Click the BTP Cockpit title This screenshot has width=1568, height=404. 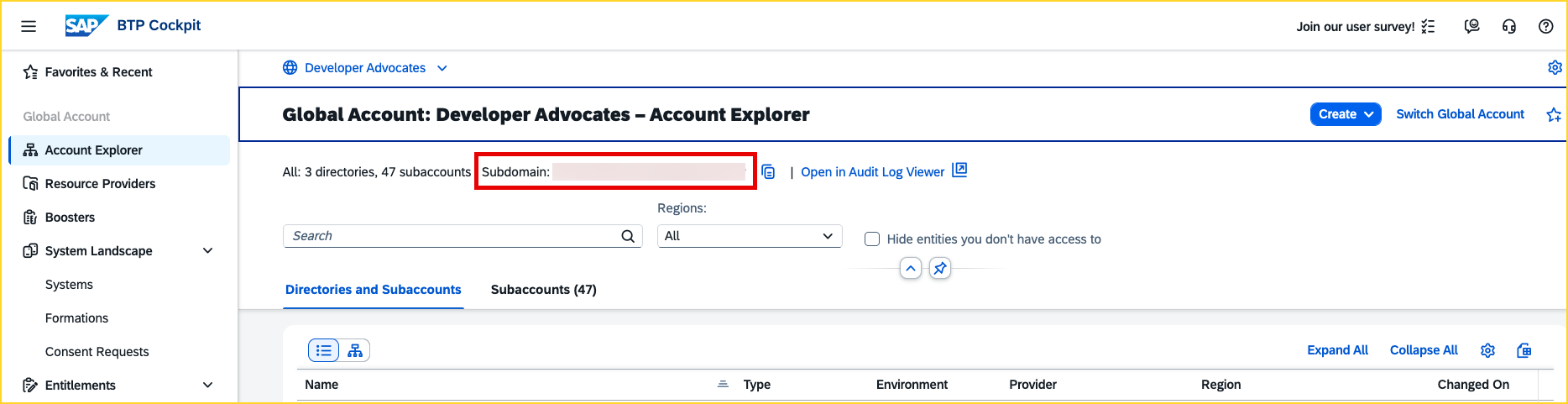159,25
